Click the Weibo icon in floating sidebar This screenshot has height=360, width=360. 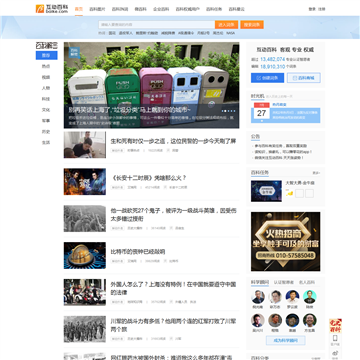335,354
